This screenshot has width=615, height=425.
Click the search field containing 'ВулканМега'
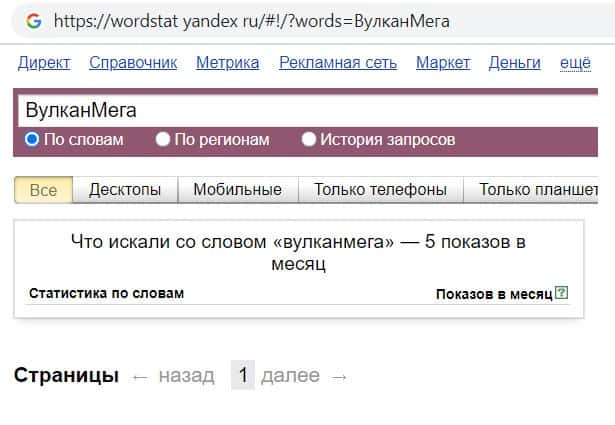[300, 110]
